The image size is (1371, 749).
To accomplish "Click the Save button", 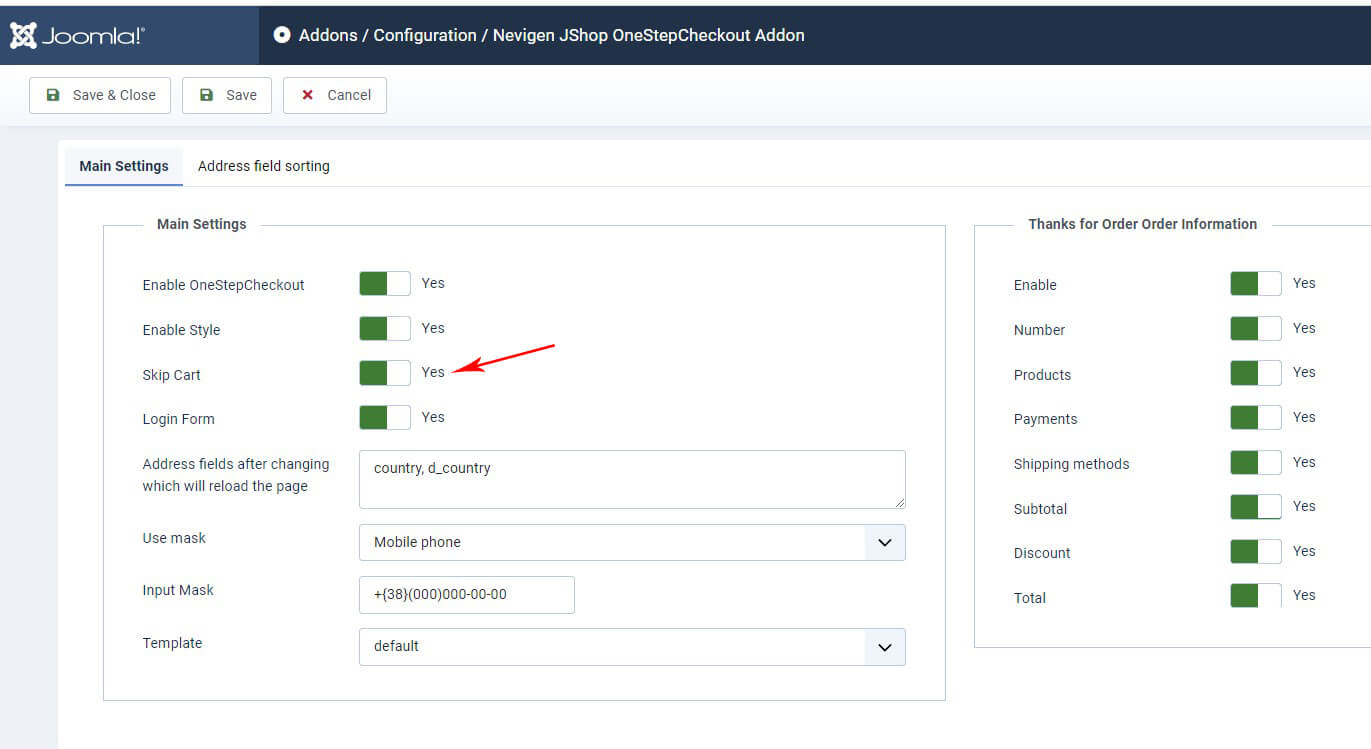I will (x=227, y=95).
